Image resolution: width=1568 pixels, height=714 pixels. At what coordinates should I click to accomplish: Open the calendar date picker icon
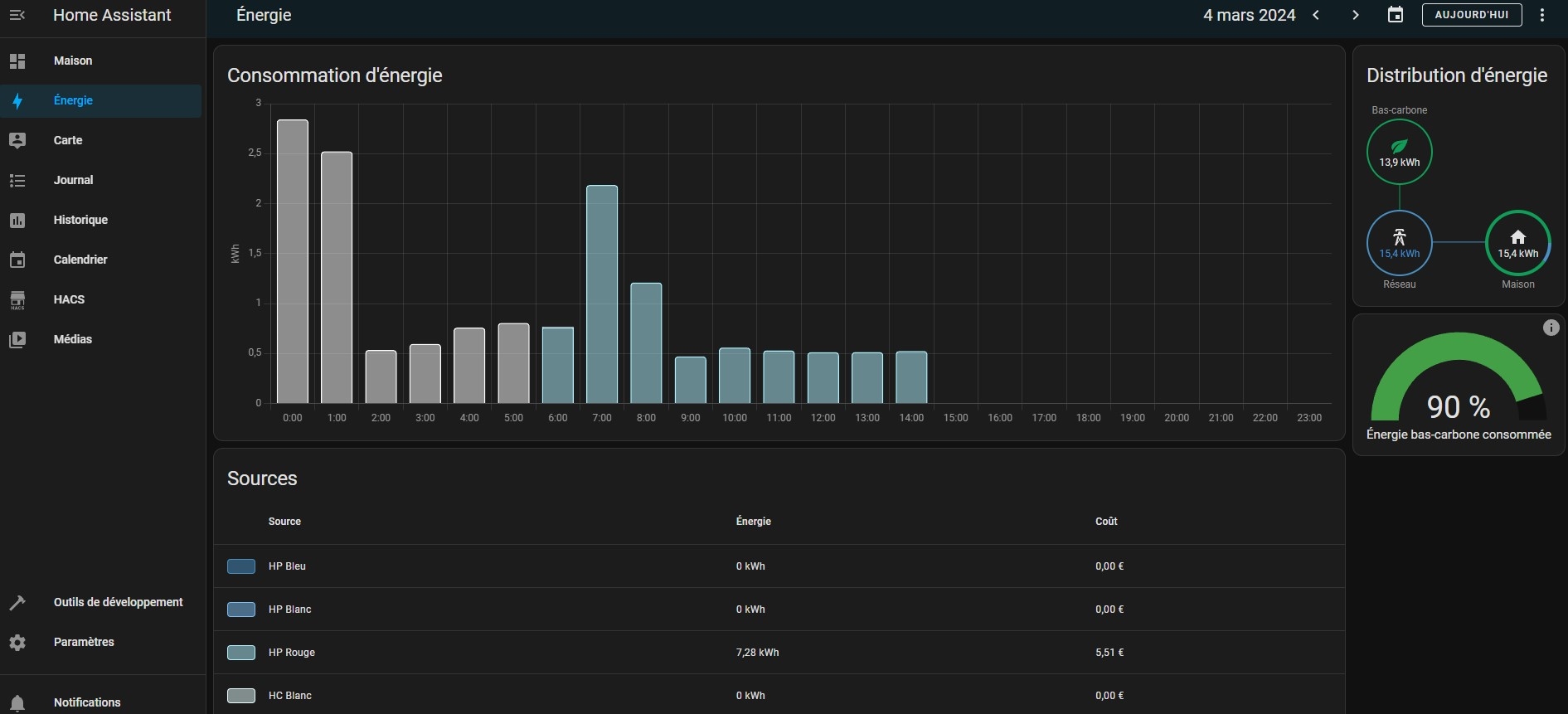coord(1396,15)
